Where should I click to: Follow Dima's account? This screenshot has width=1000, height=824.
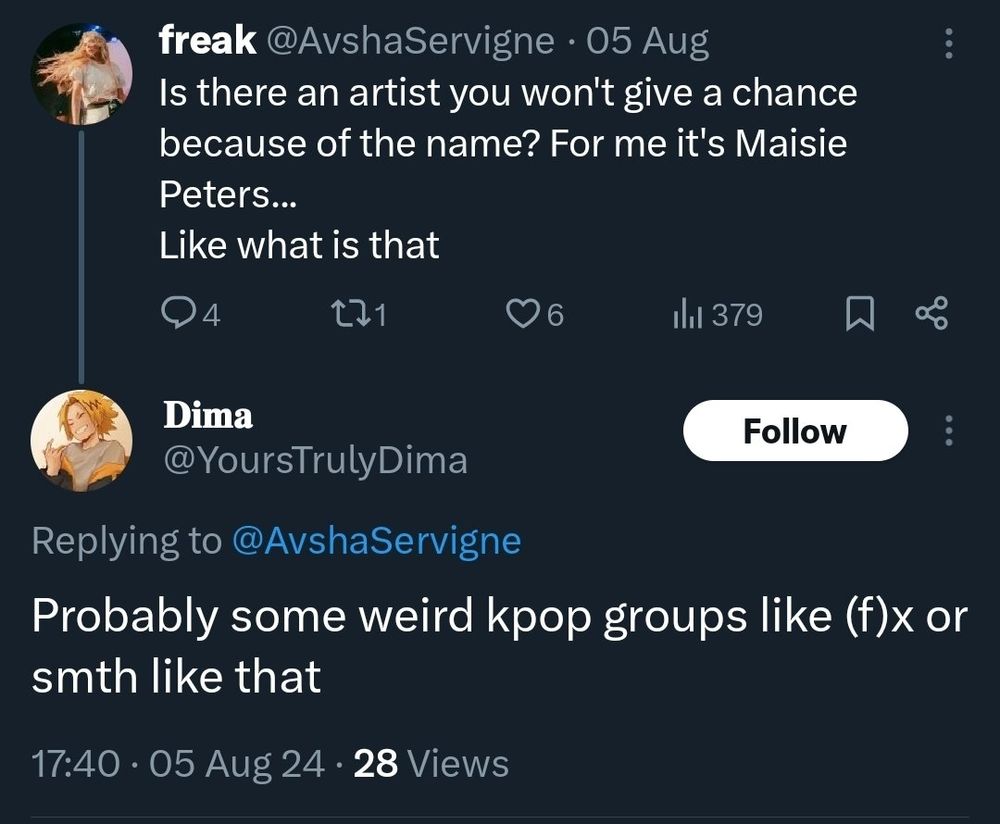coord(795,431)
